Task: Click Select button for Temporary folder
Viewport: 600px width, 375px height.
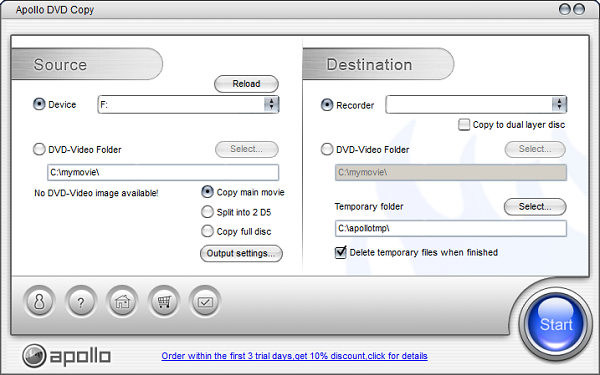Action: pyautogui.click(x=535, y=207)
